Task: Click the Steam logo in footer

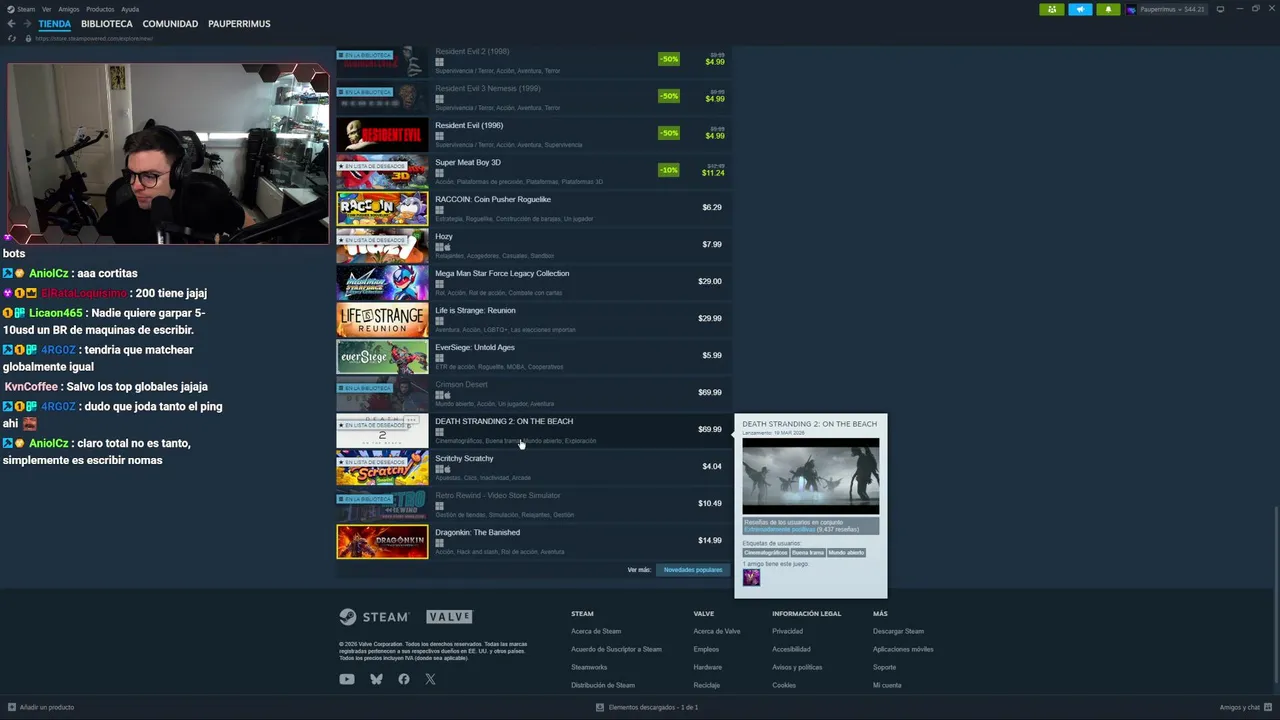Action: point(373,617)
